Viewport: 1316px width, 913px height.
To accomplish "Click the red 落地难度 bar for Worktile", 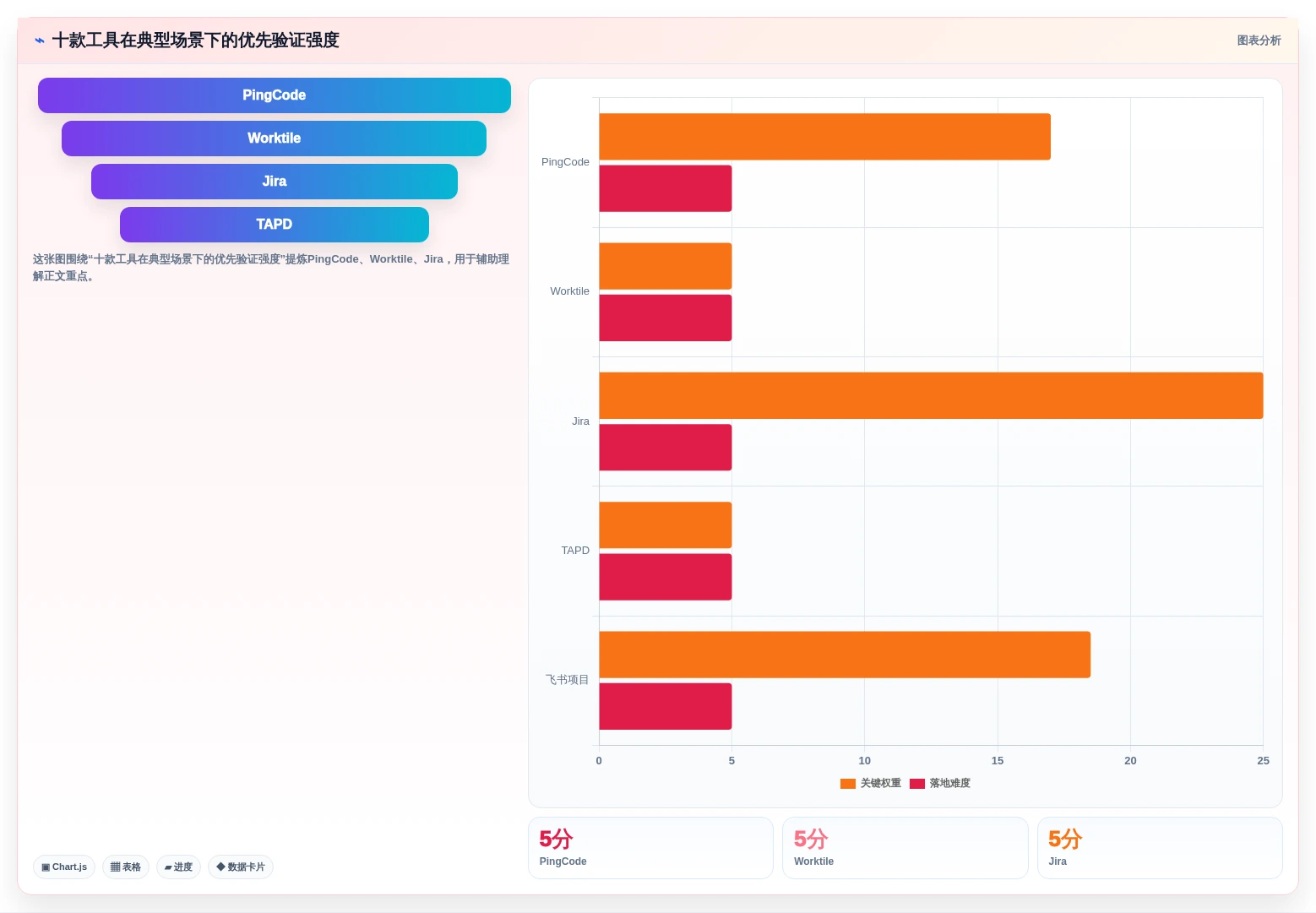I will [666, 318].
